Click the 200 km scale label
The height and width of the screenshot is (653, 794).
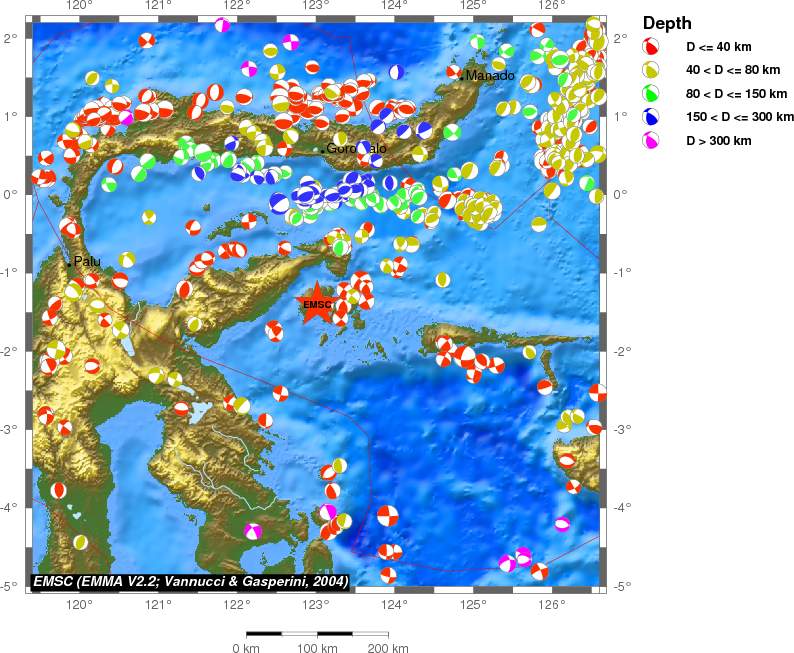[388, 648]
